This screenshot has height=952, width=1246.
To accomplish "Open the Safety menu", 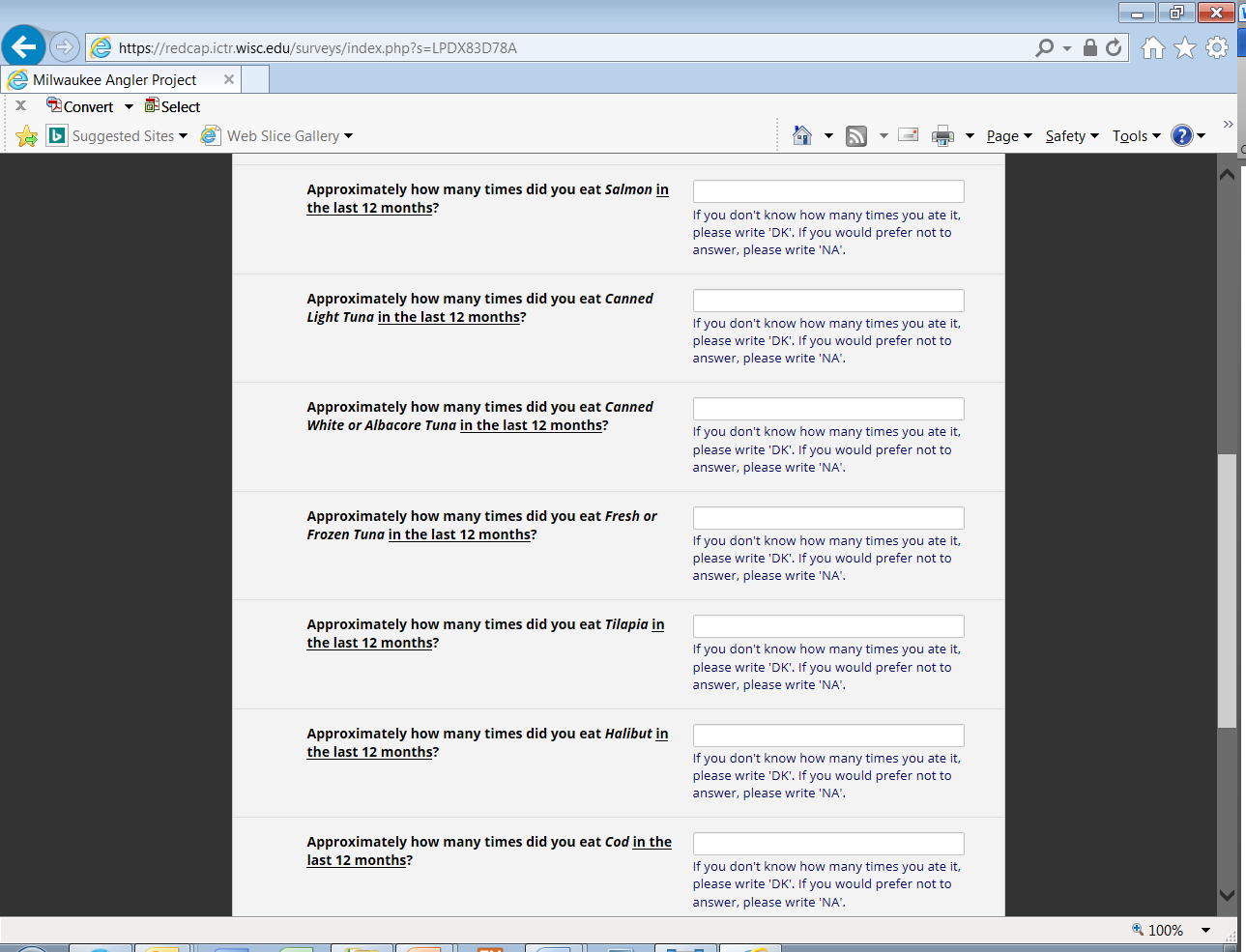I will click(x=1072, y=136).
